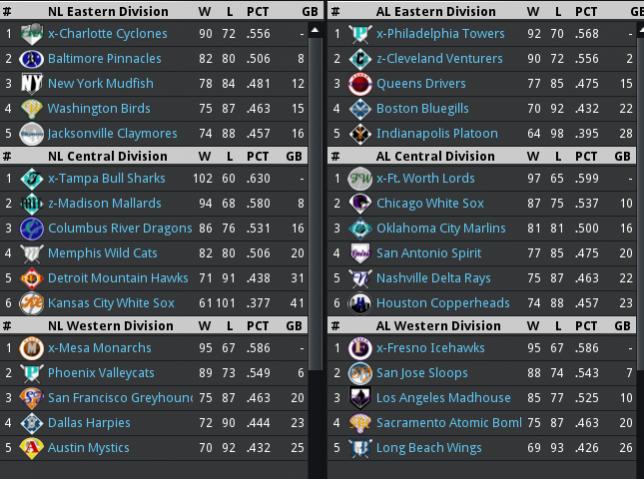
Task: Select the Queens Drivers team logo
Action: coord(359,84)
